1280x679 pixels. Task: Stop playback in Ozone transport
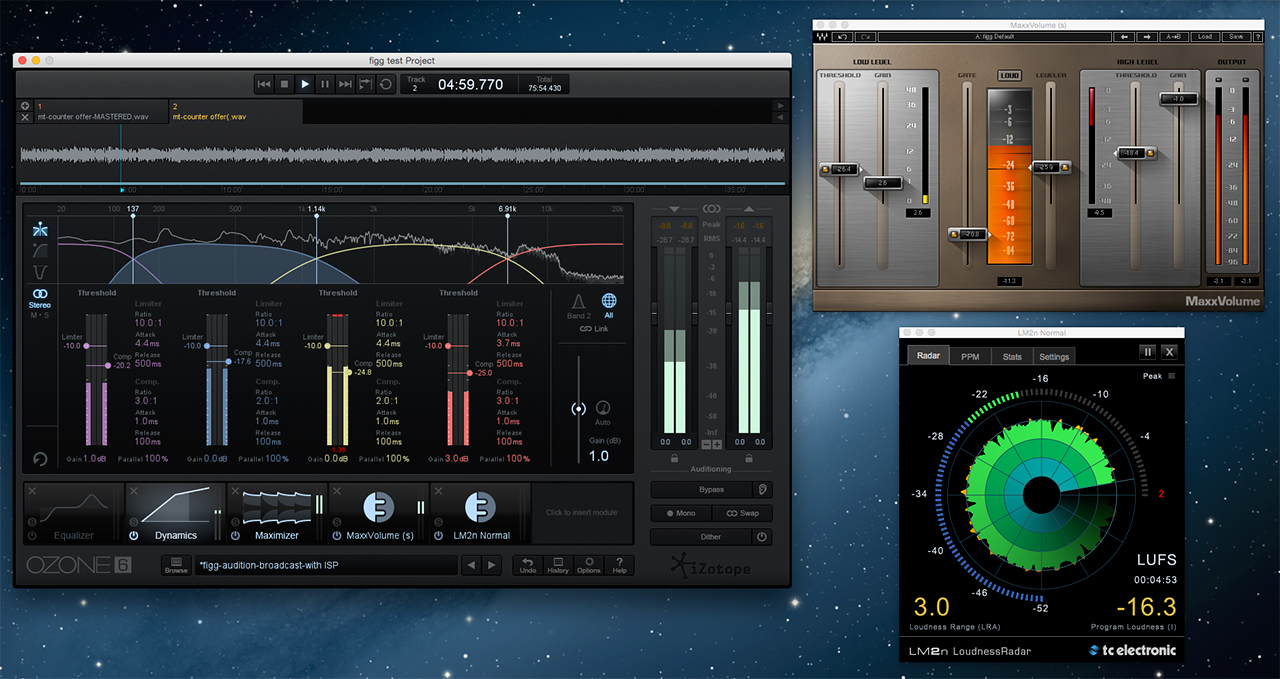tap(284, 85)
